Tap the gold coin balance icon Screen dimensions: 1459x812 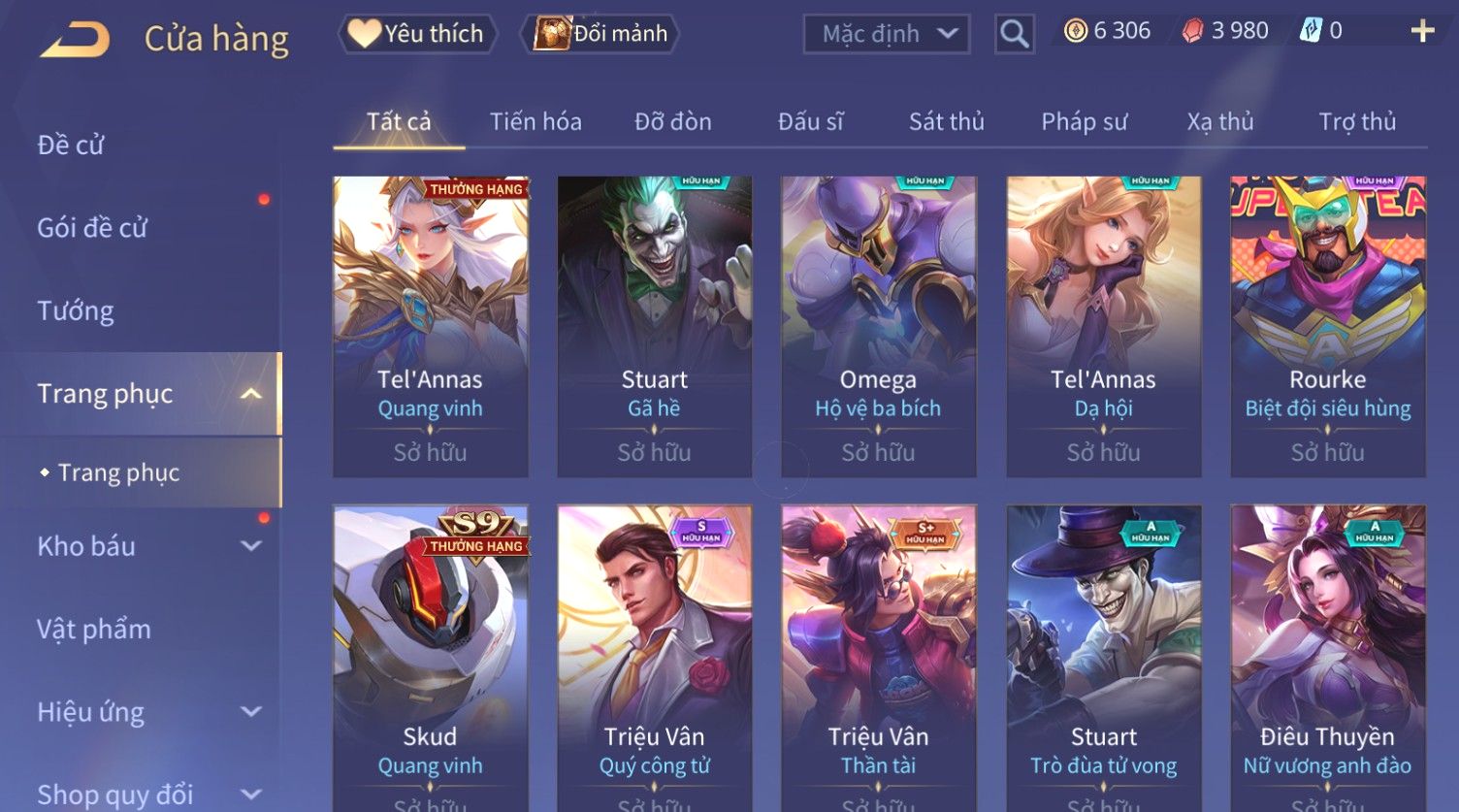(x=1075, y=31)
